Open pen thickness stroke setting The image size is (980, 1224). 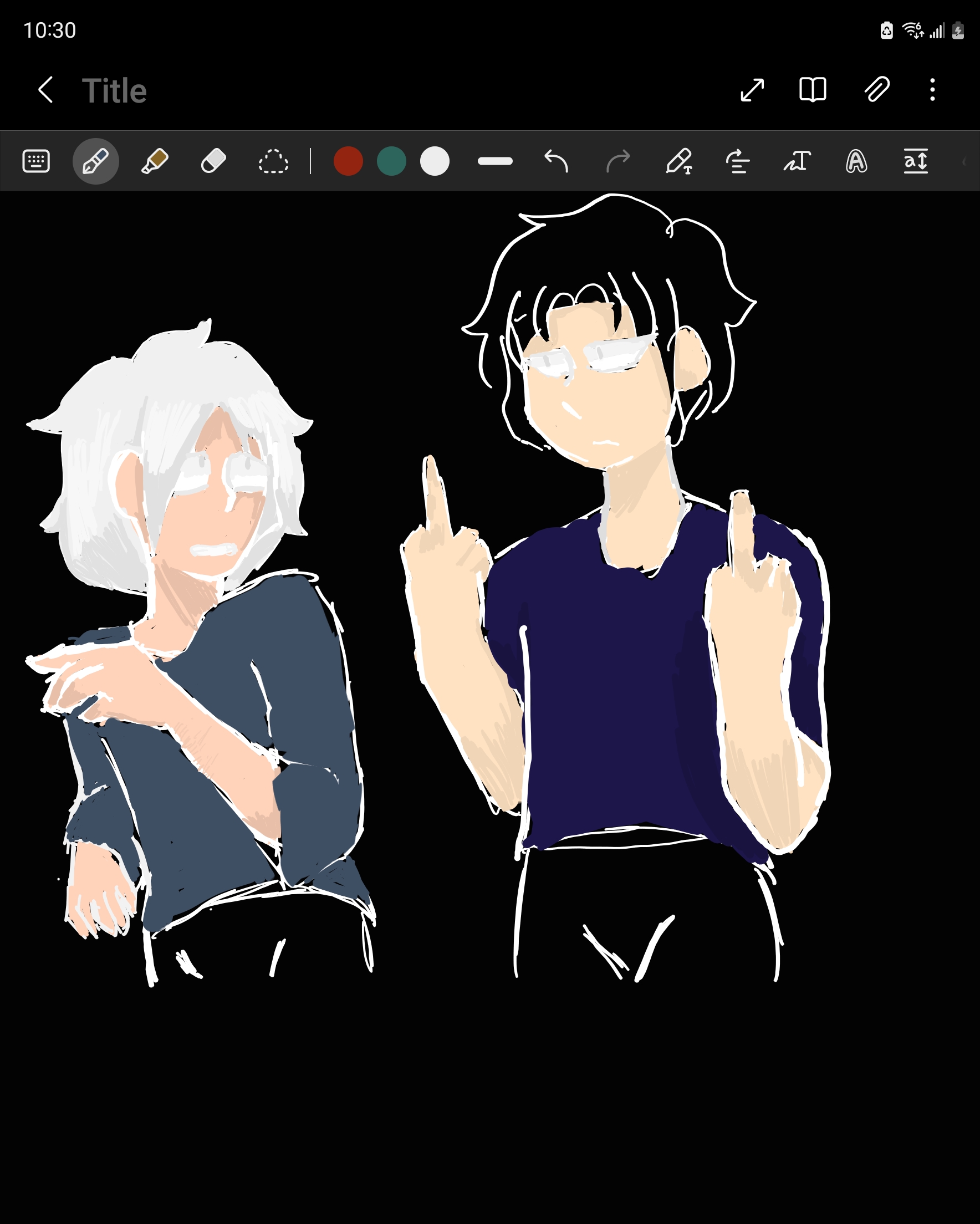point(495,161)
